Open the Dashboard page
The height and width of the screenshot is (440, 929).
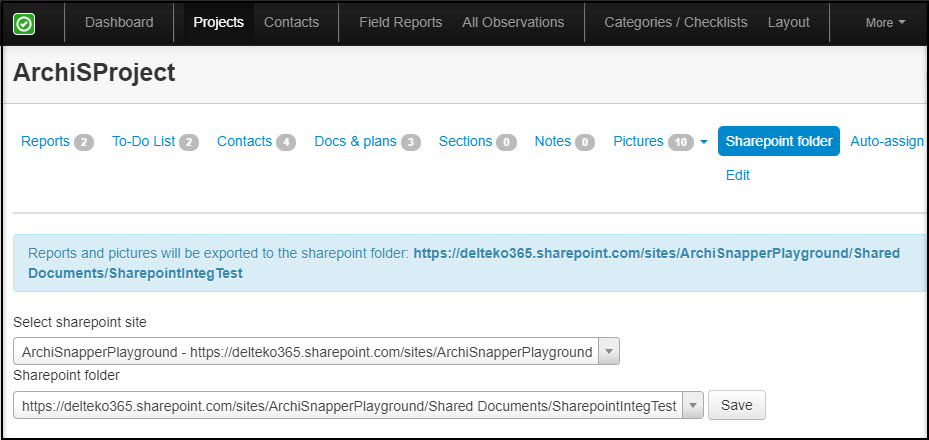click(119, 22)
